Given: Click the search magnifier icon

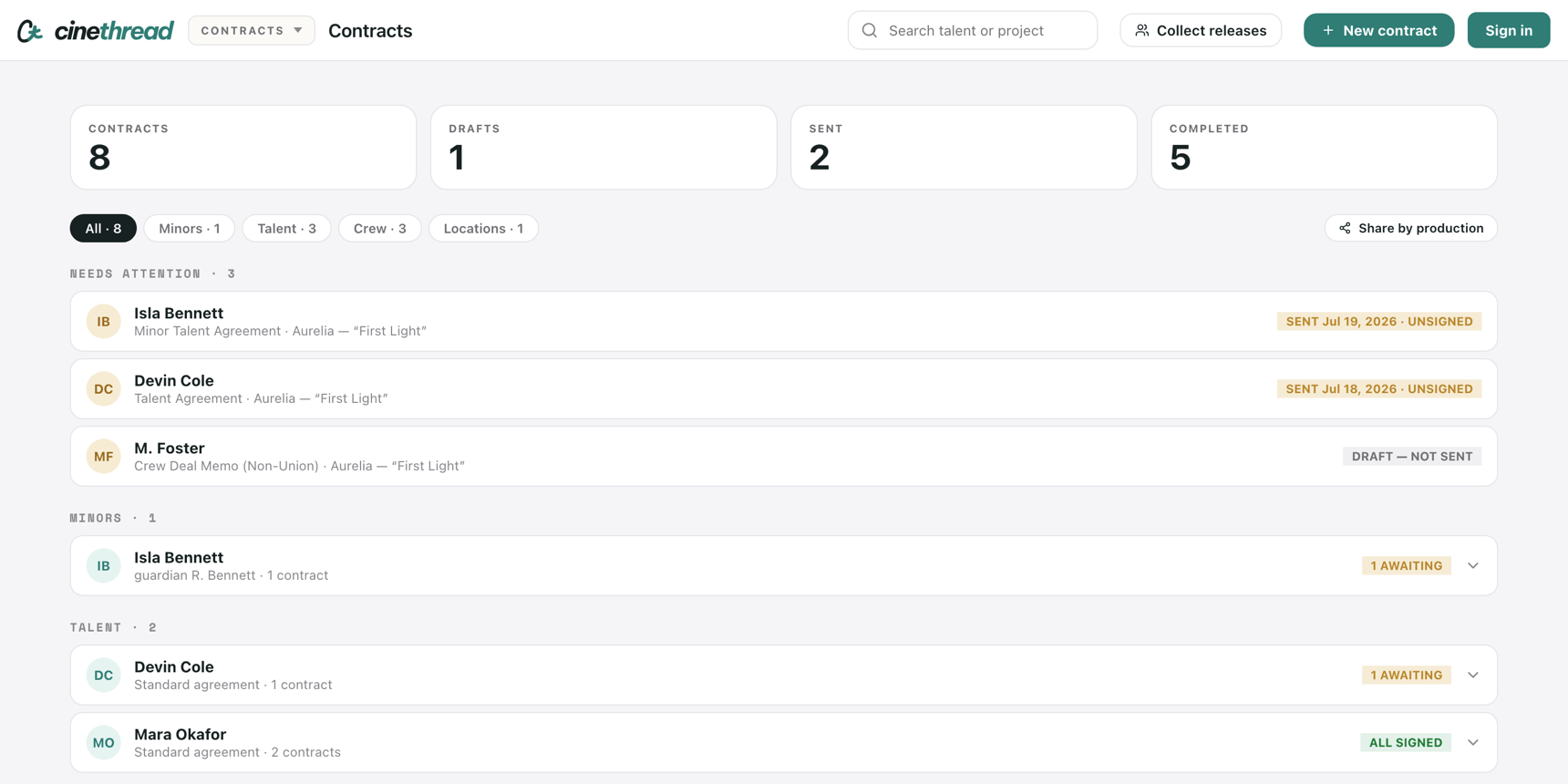Looking at the screenshot, I should pyautogui.click(x=870, y=30).
